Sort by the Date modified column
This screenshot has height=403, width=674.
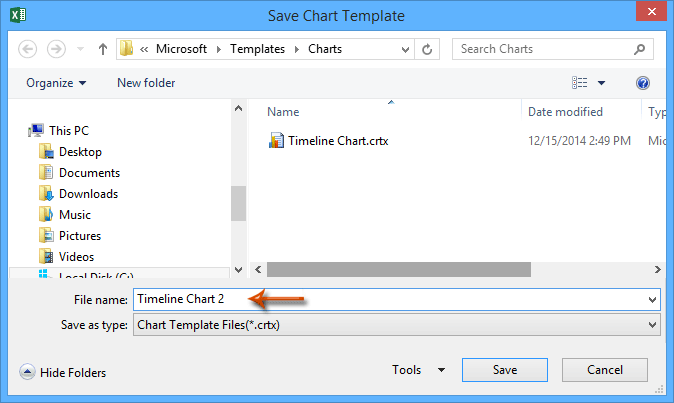click(565, 112)
